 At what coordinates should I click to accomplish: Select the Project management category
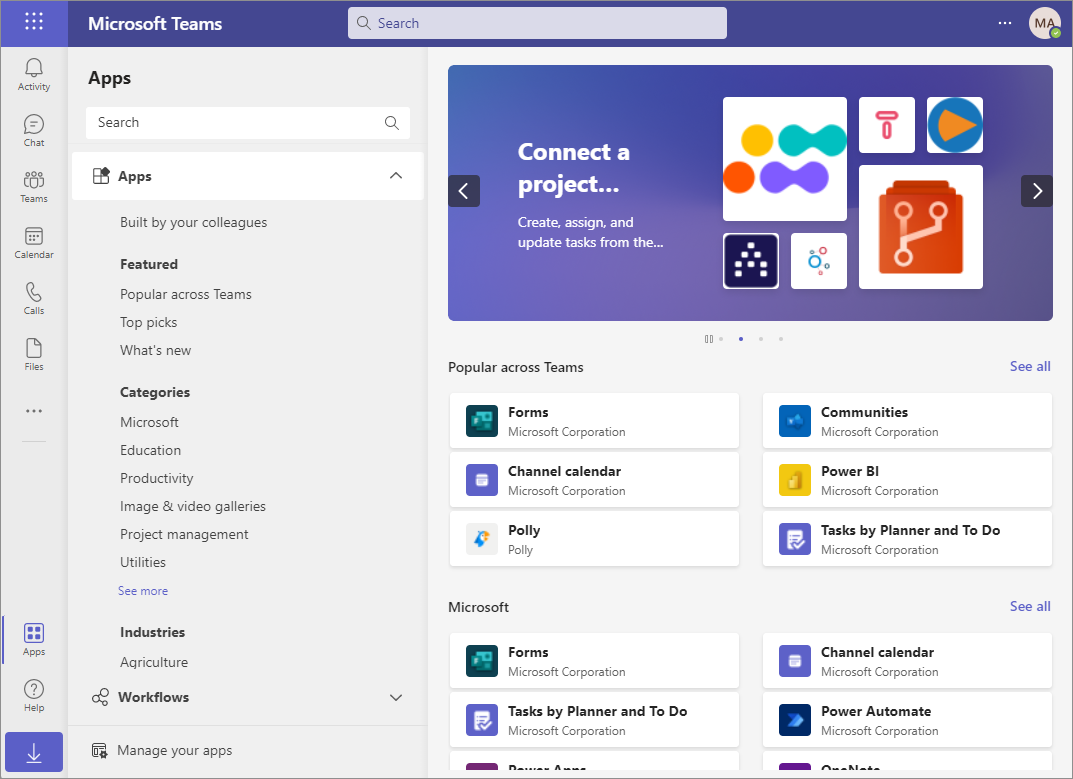[184, 534]
